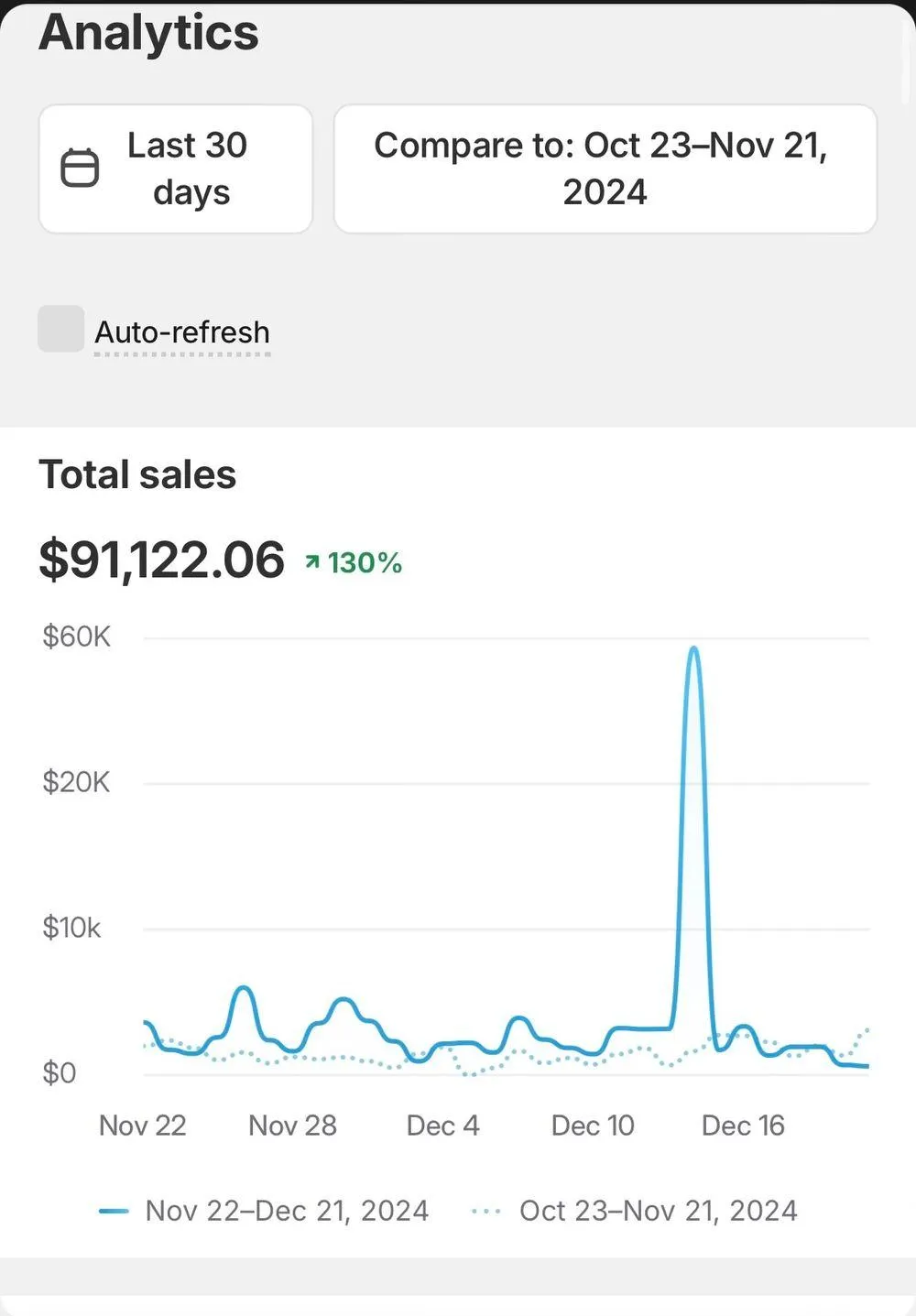Screen dimensions: 916x1316
Task: Toggle the Nov 22–Dec 21, 2024 legend series
Action: pyautogui.click(x=286, y=1211)
